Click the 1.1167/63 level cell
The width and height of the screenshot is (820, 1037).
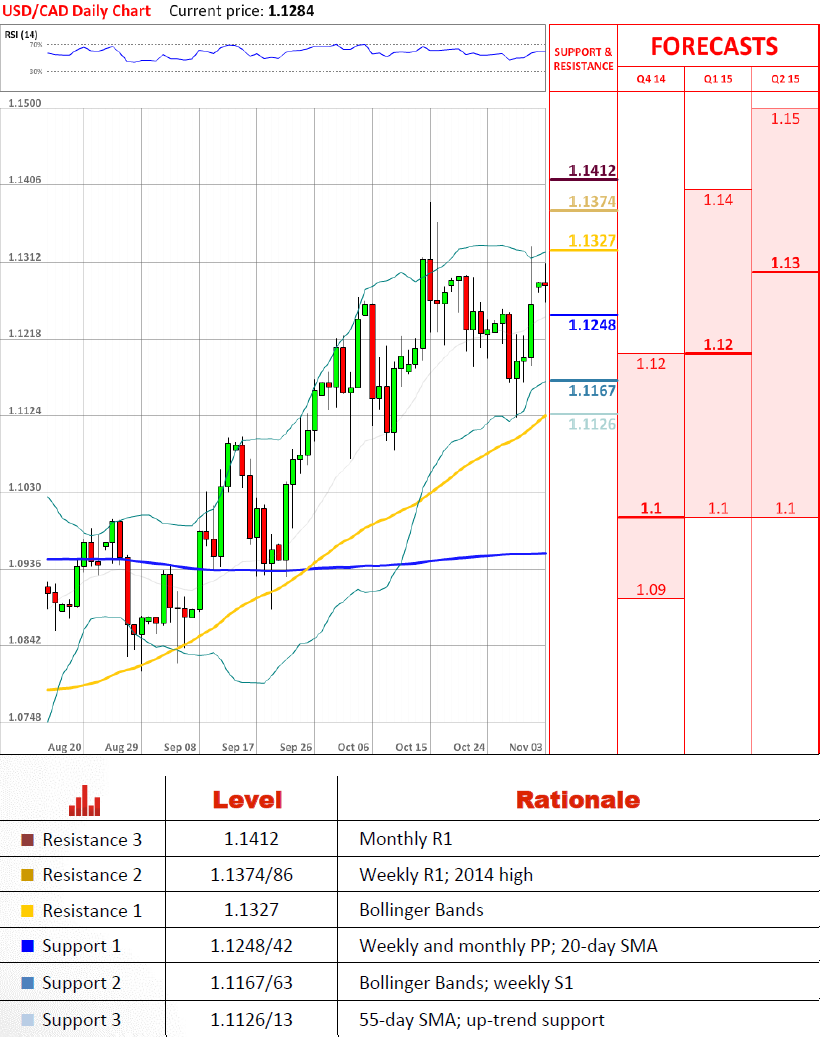(251, 983)
